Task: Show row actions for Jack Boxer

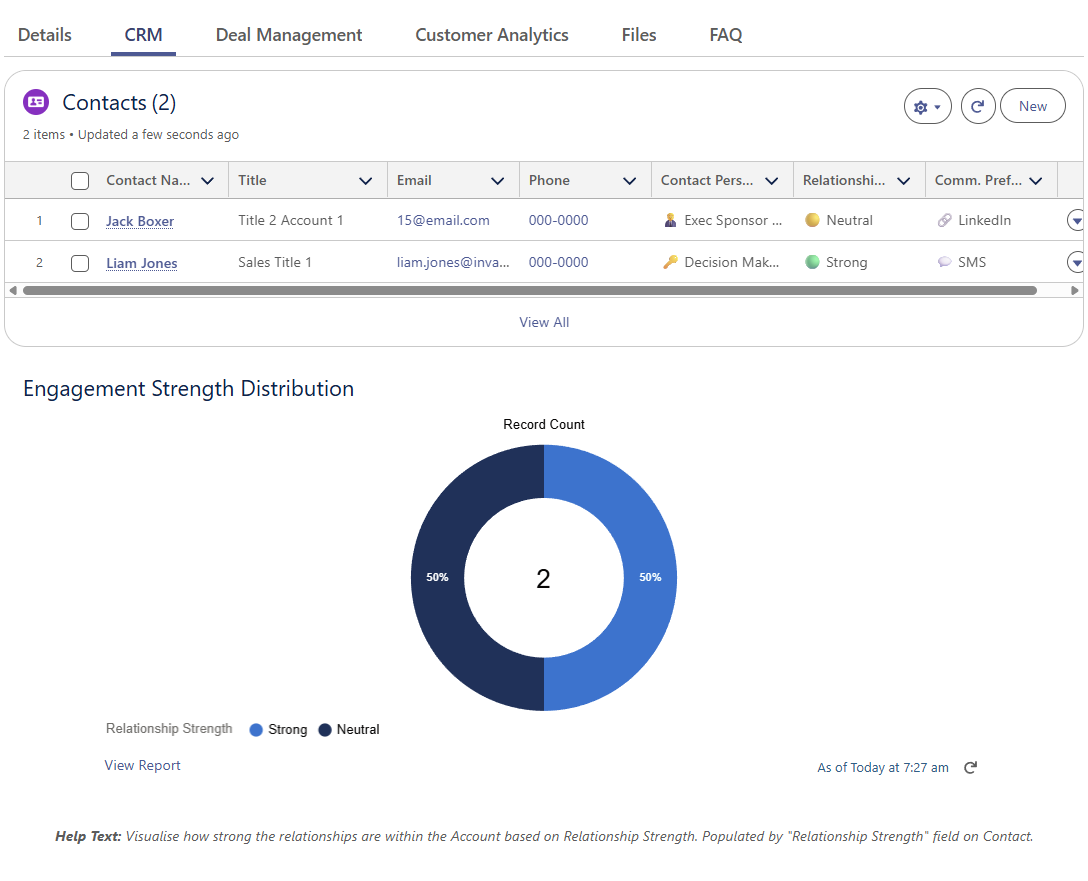Action: point(1076,221)
